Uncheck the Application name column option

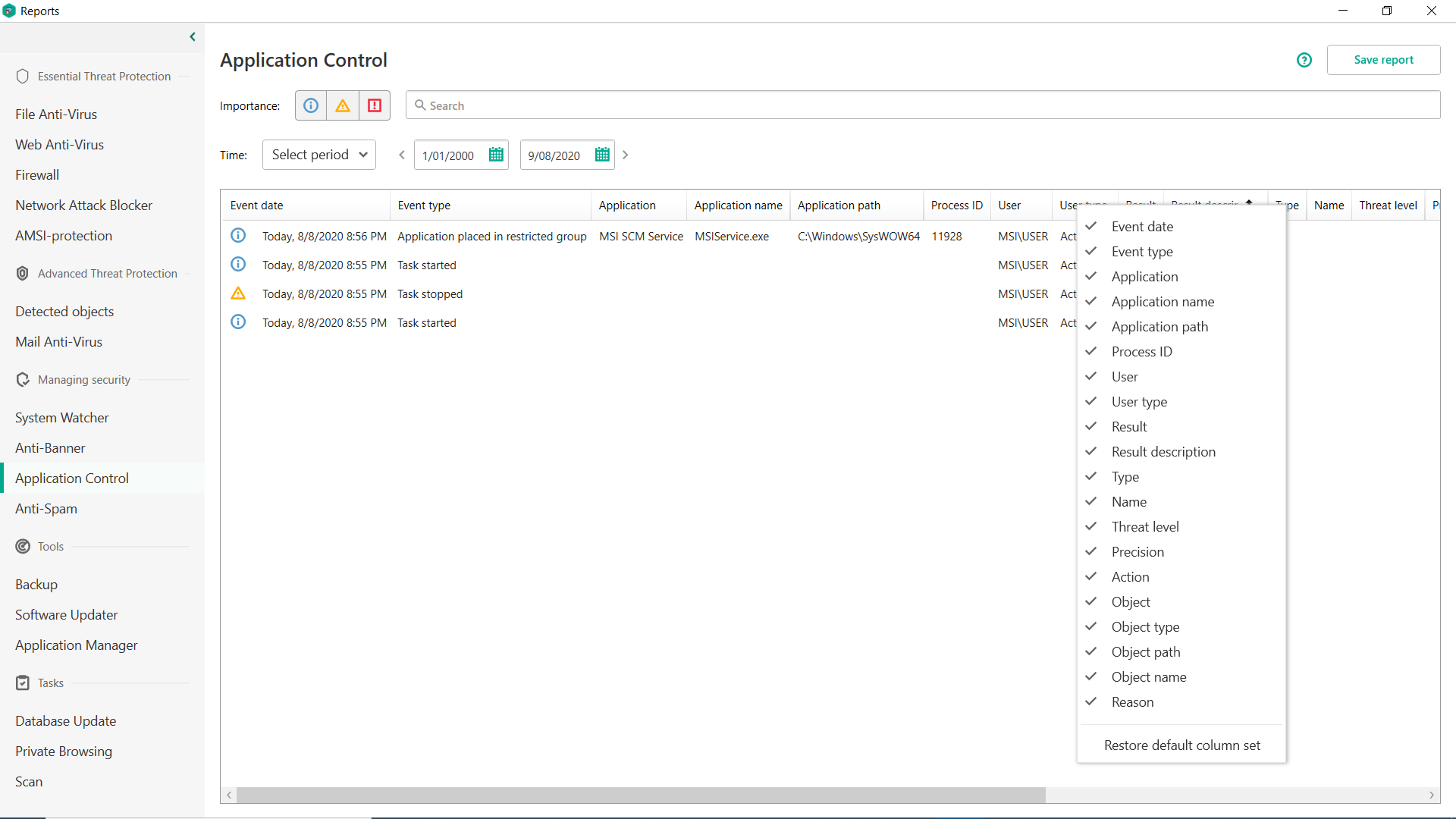(1181, 301)
